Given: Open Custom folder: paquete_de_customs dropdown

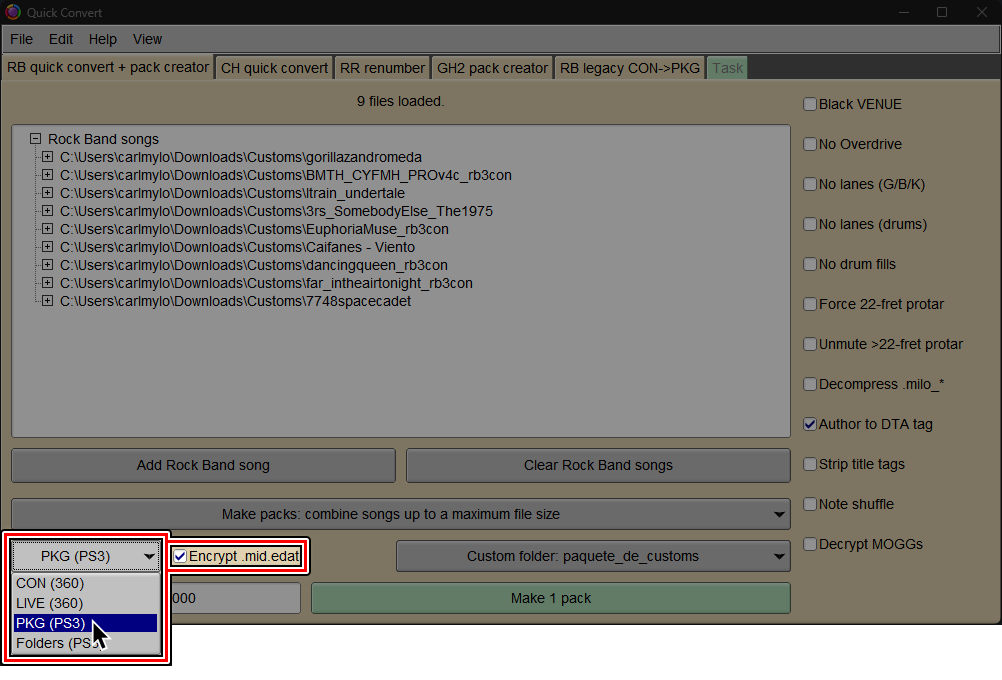Looking at the screenshot, I should pyautogui.click(x=593, y=556).
